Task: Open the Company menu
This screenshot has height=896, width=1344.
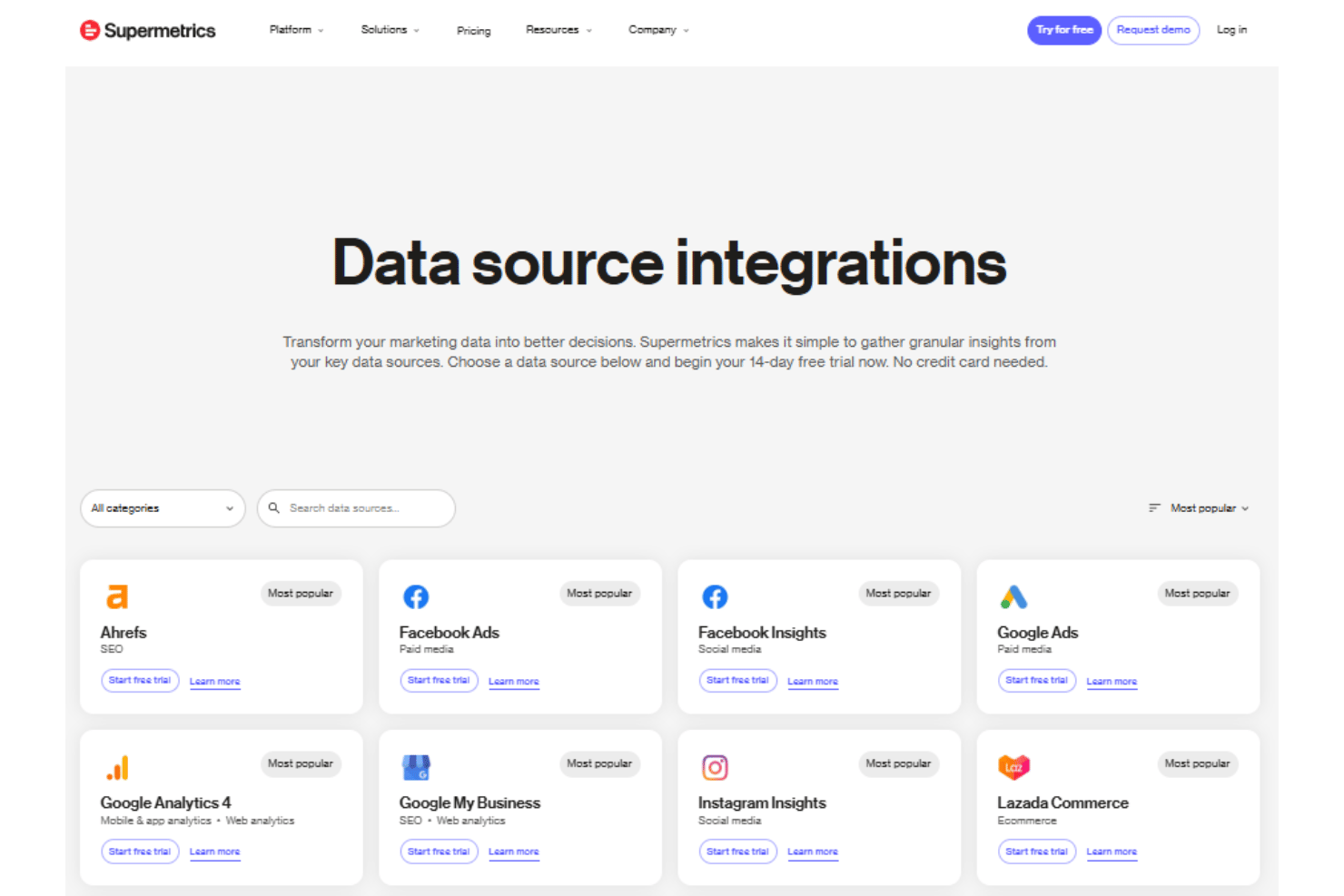Action: (x=658, y=30)
